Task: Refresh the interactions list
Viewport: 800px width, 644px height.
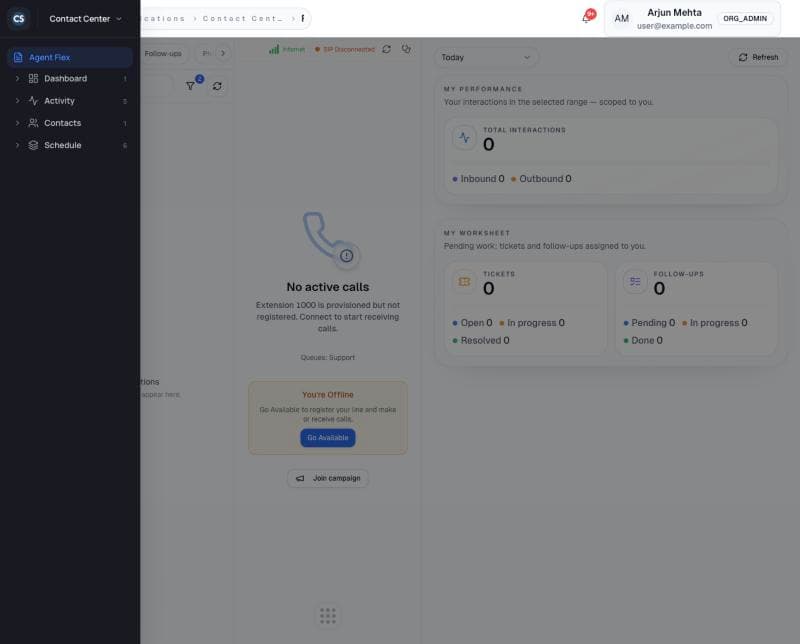Action: click(217, 86)
